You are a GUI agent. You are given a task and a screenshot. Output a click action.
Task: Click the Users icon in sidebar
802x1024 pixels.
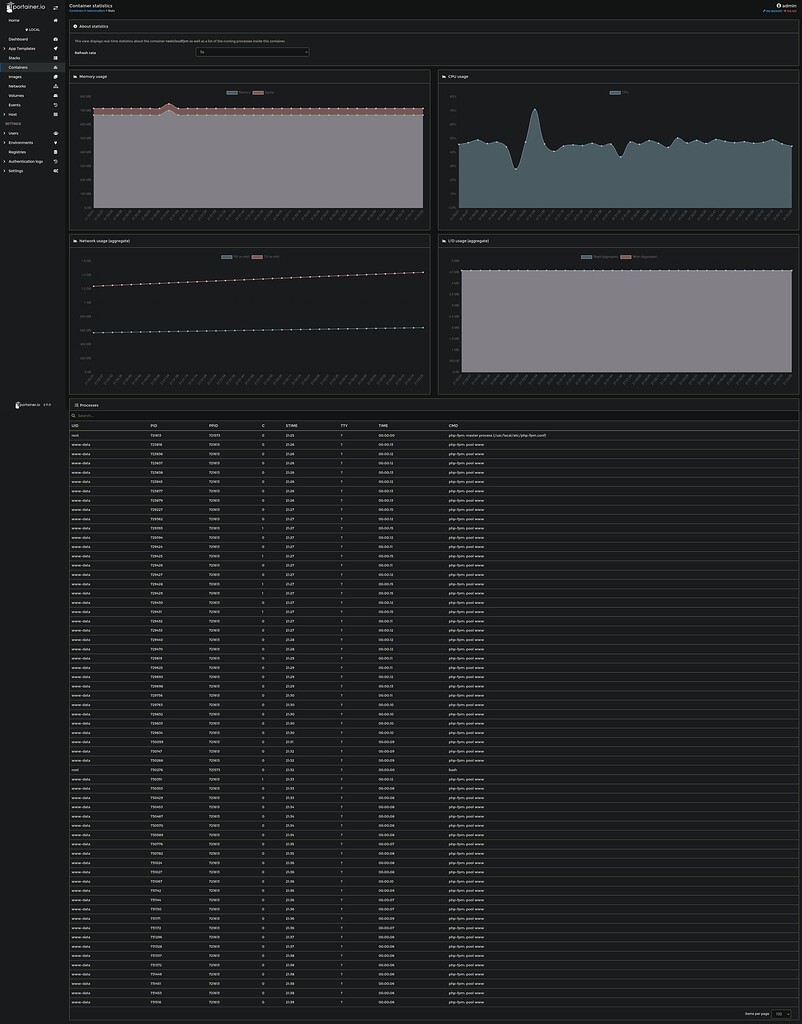tap(56, 133)
